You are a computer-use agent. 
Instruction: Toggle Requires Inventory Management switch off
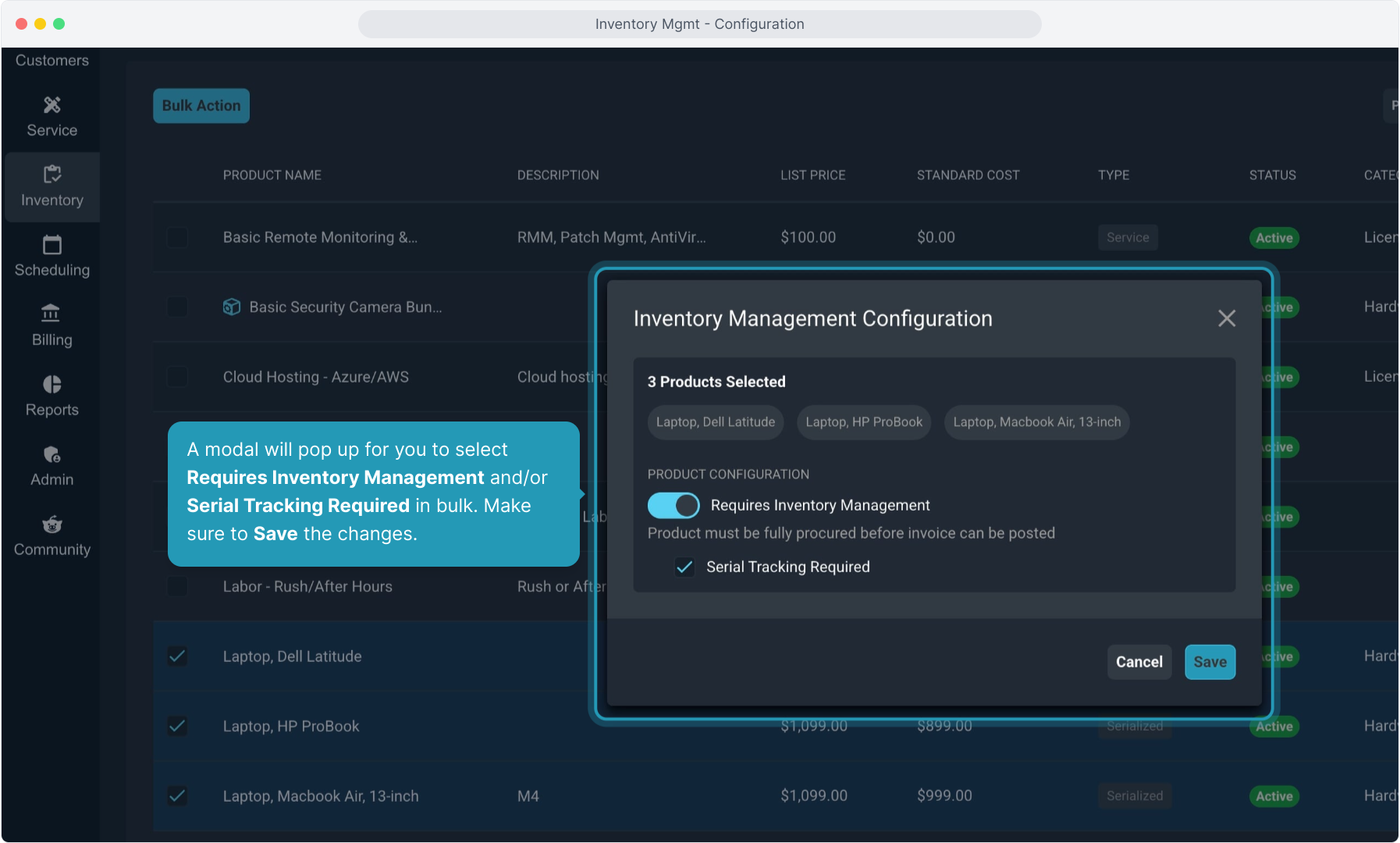[x=673, y=505]
